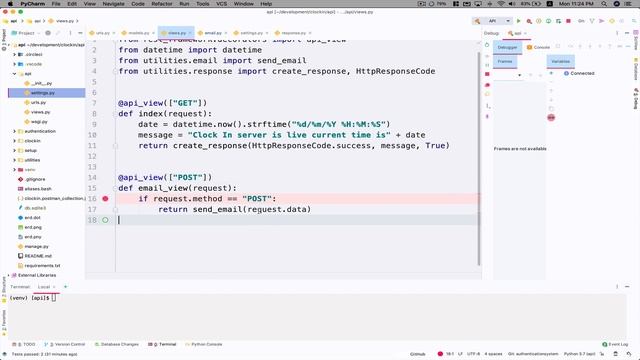Expand the utilities folder
The width and height of the screenshot is (640, 360).
pyautogui.click(x=15, y=160)
